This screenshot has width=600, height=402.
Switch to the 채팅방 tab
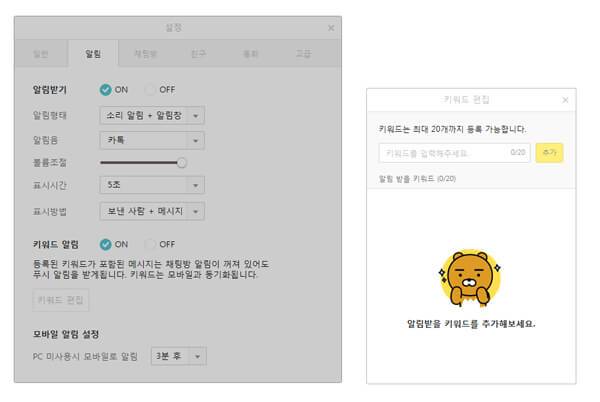pyautogui.click(x=145, y=54)
